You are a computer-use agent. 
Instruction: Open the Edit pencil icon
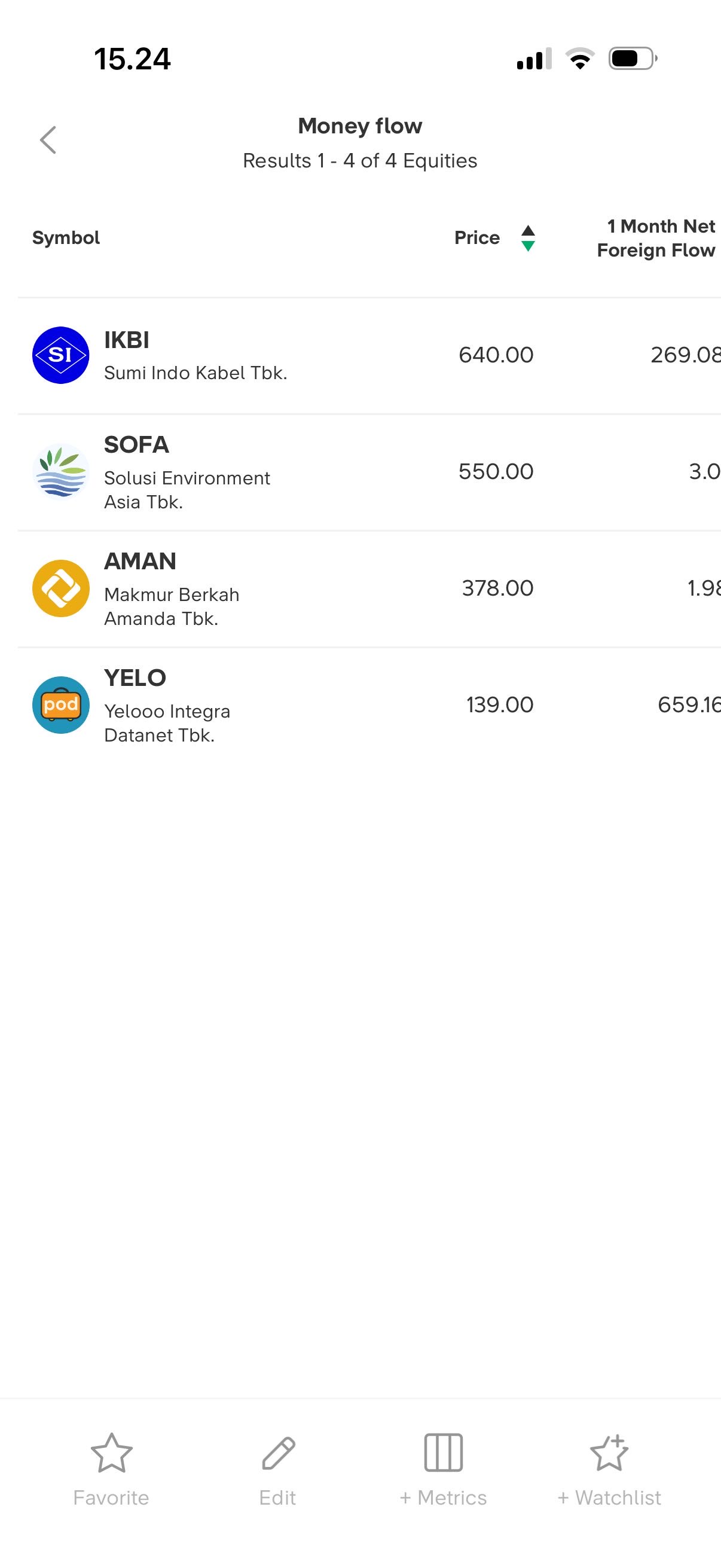[278, 1453]
